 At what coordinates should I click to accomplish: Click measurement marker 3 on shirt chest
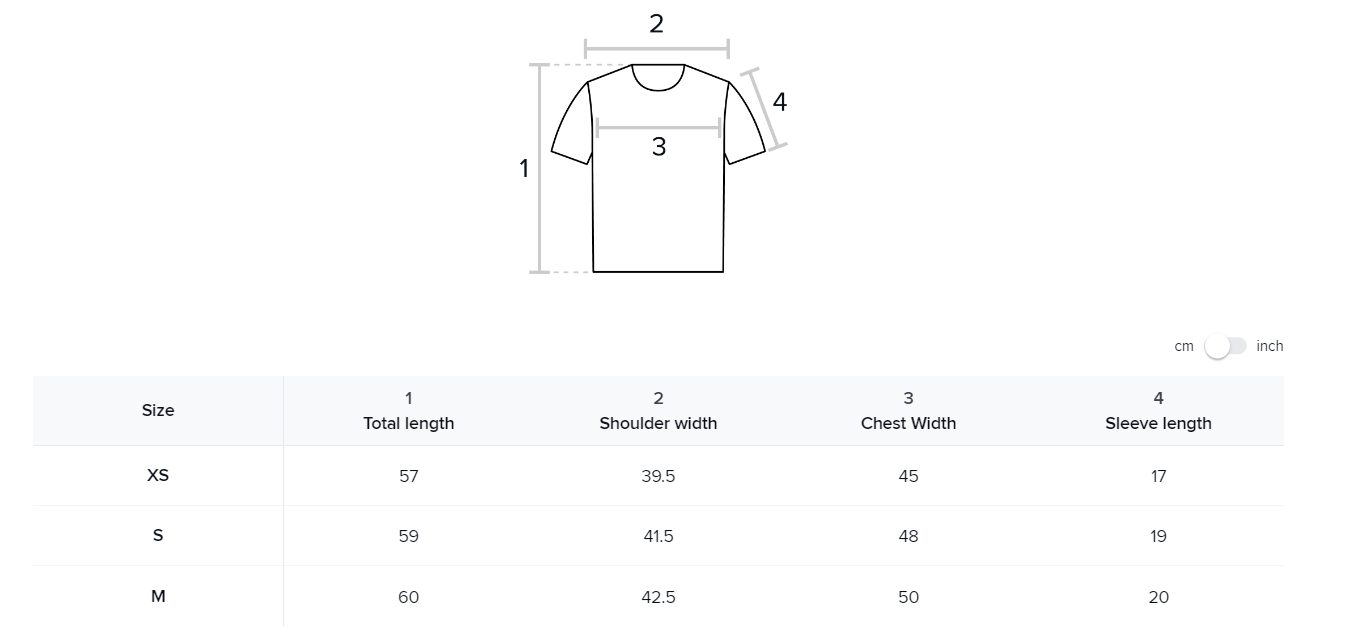(x=658, y=147)
